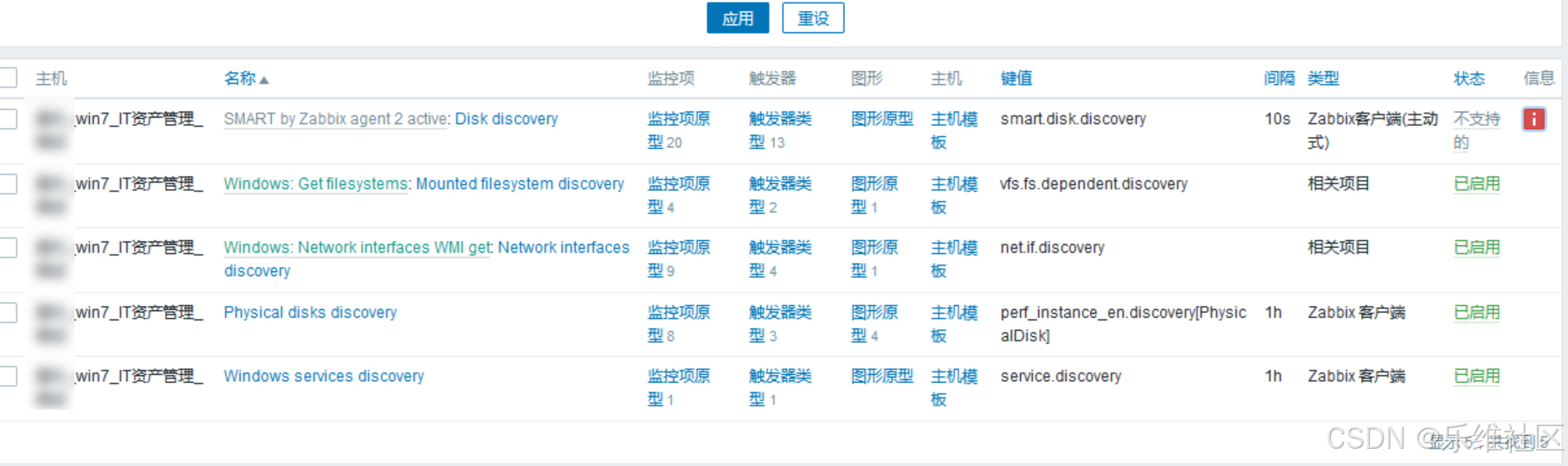Viewport: 1568px width, 466px height.
Task: Open 图形原型 for Windows services discovery row
Action: [881, 376]
